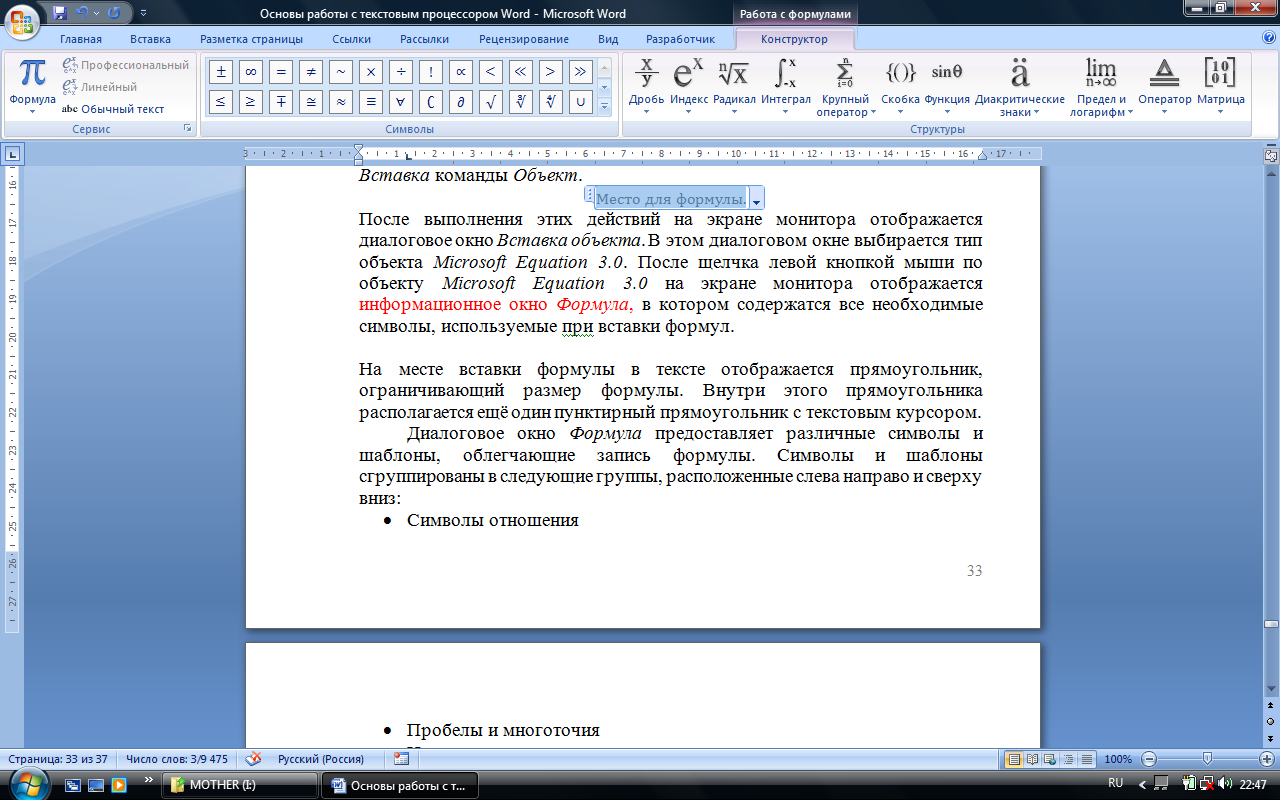Viewport: 1280px width, 800px height.
Task: Click the zoom in plus button
Action: 1267,759
